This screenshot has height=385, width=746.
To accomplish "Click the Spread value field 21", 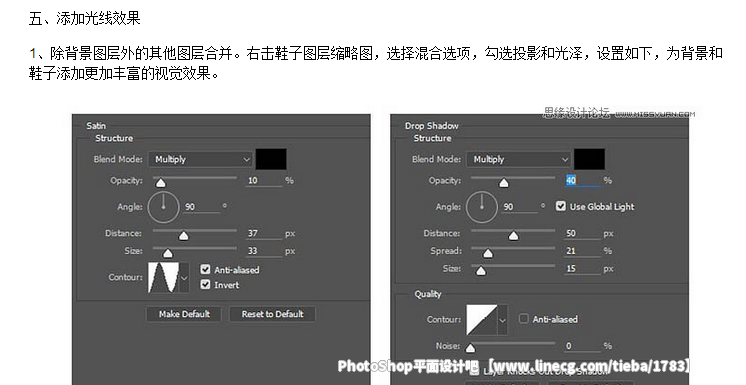I will coord(582,251).
